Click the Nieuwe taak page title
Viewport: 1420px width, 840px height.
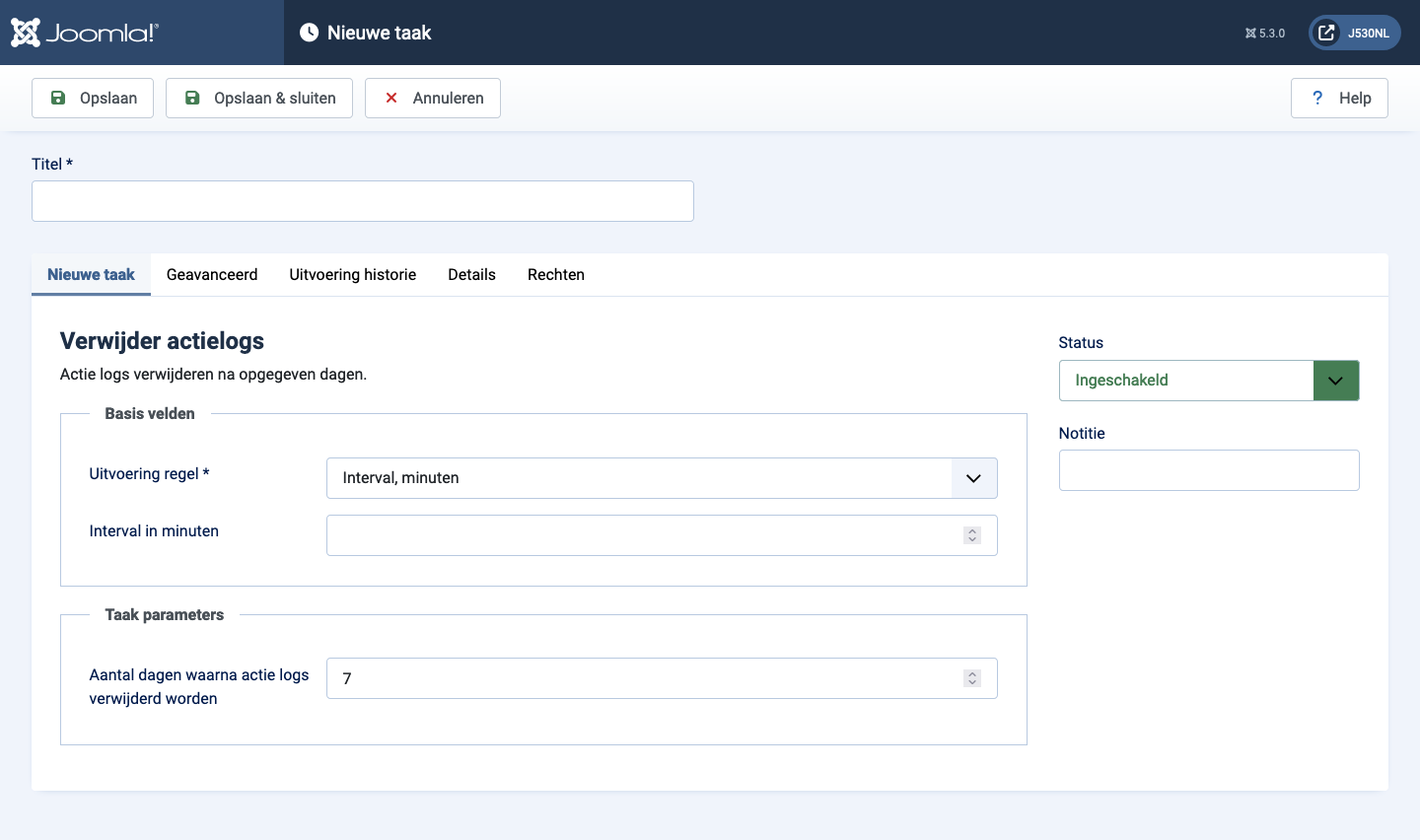[x=380, y=33]
